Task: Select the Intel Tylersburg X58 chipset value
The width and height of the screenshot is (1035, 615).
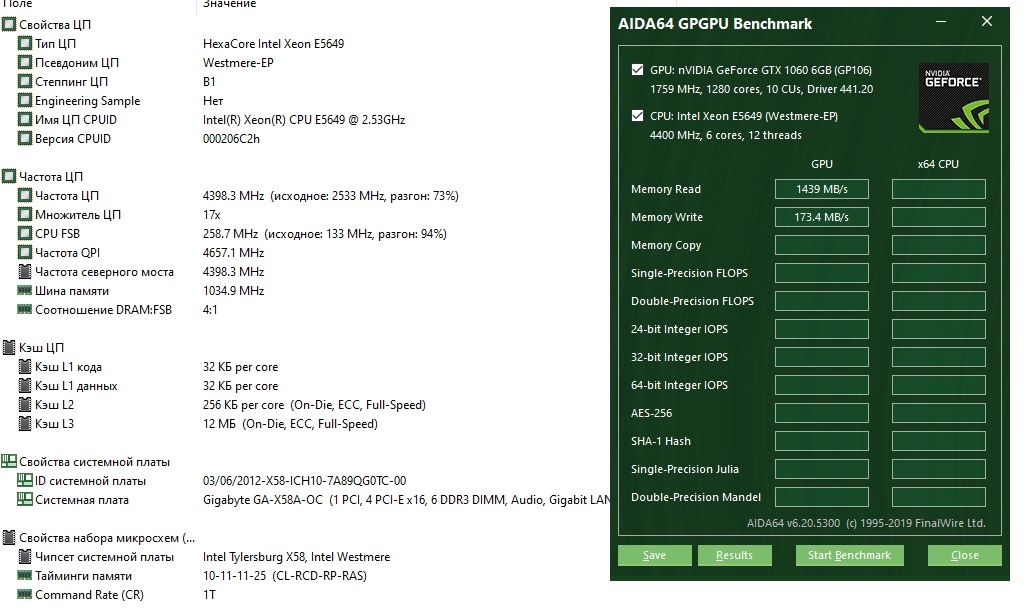Action: click(296, 557)
